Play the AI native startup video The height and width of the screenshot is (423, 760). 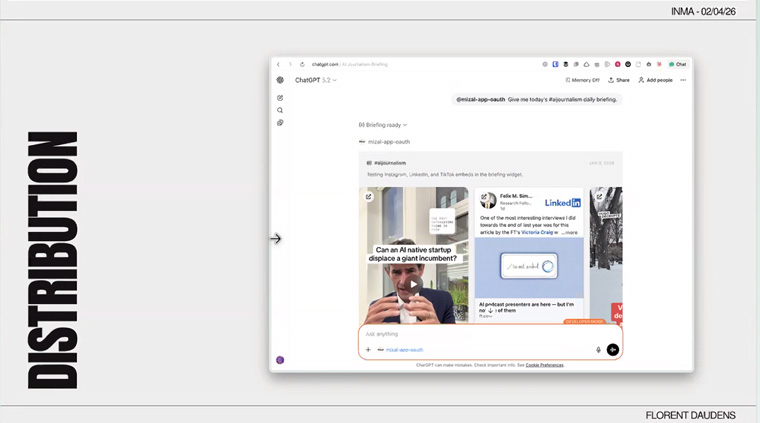413,284
